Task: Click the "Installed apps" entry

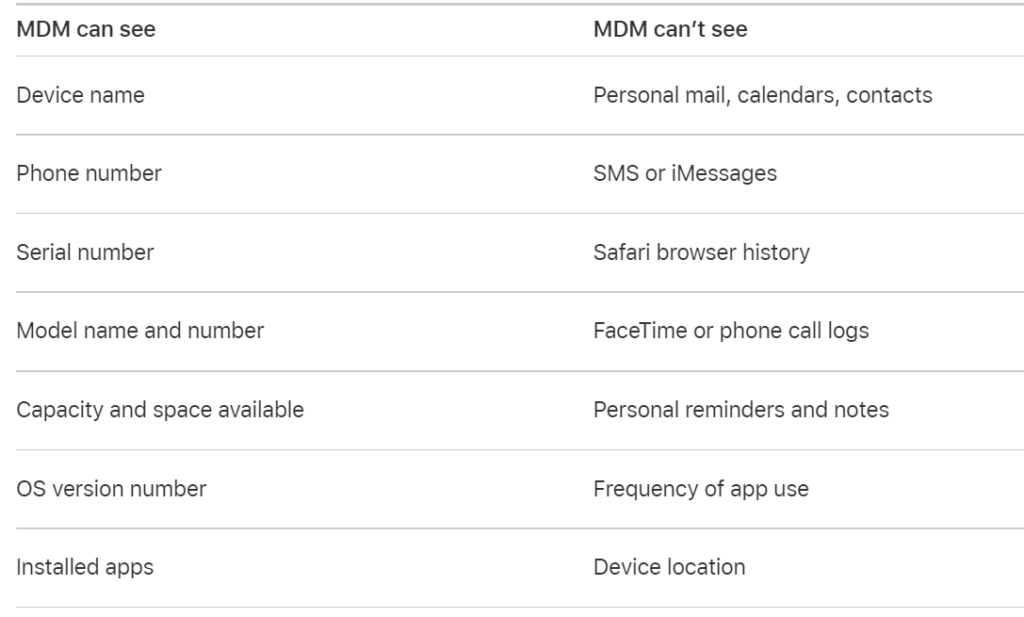Action: coord(85,567)
